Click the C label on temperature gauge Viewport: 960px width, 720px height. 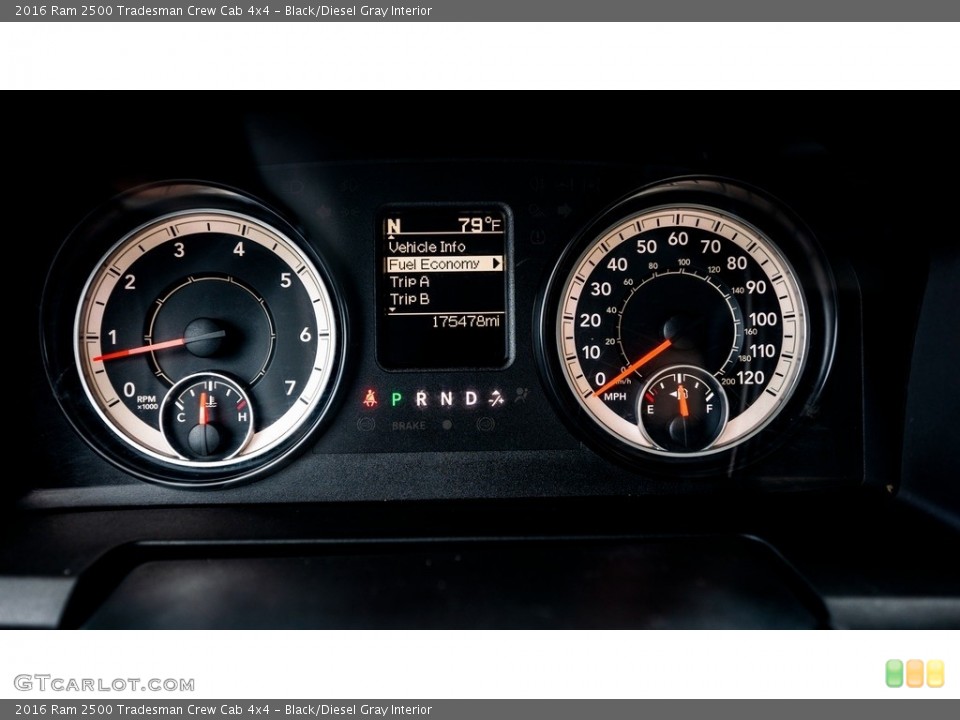click(x=181, y=418)
